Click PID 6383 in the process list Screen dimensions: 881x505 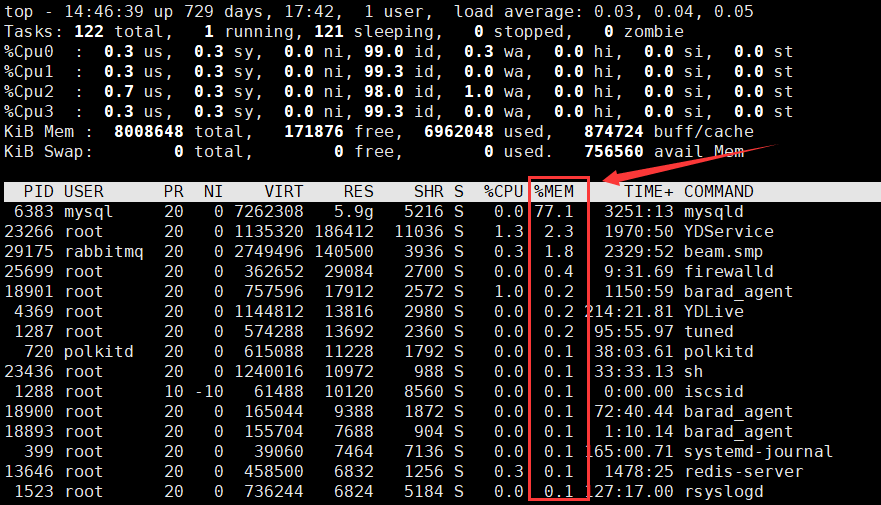point(34,211)
